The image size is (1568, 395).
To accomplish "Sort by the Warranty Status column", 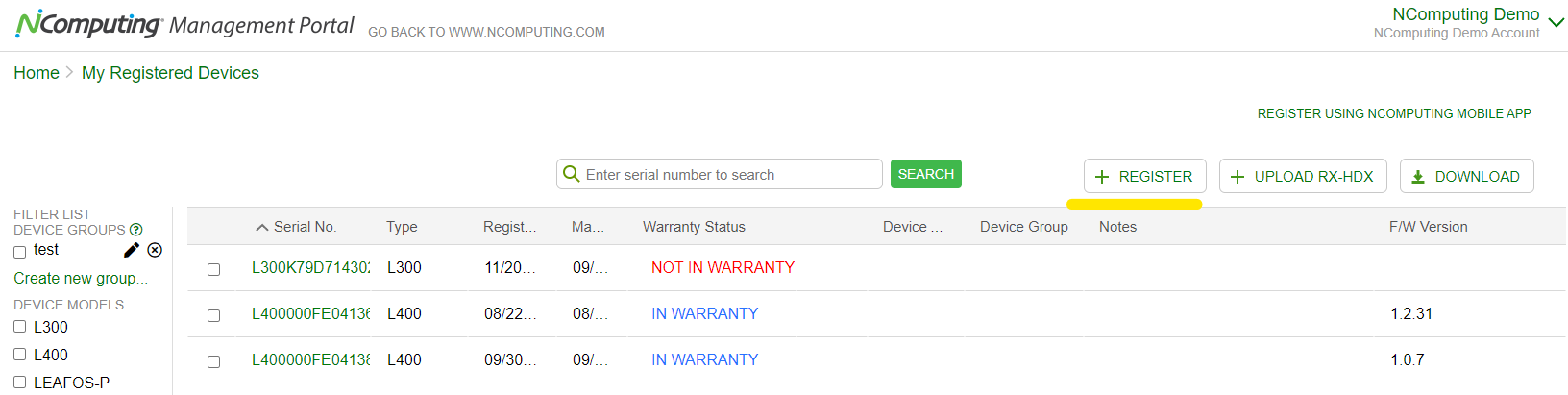I will pos(694,227).
